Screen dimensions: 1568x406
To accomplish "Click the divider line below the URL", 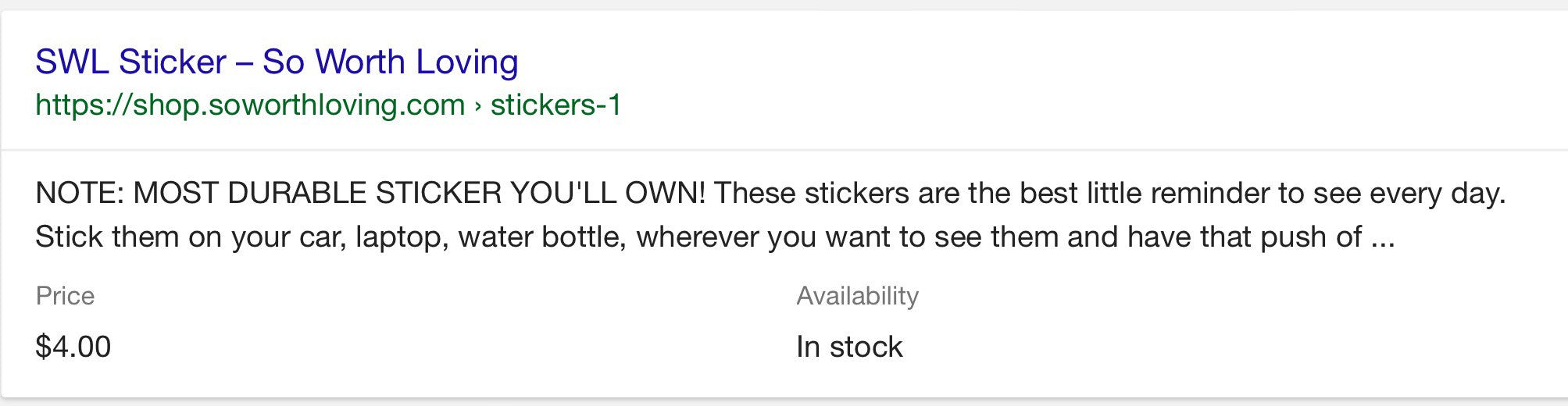I will [784, 148].
